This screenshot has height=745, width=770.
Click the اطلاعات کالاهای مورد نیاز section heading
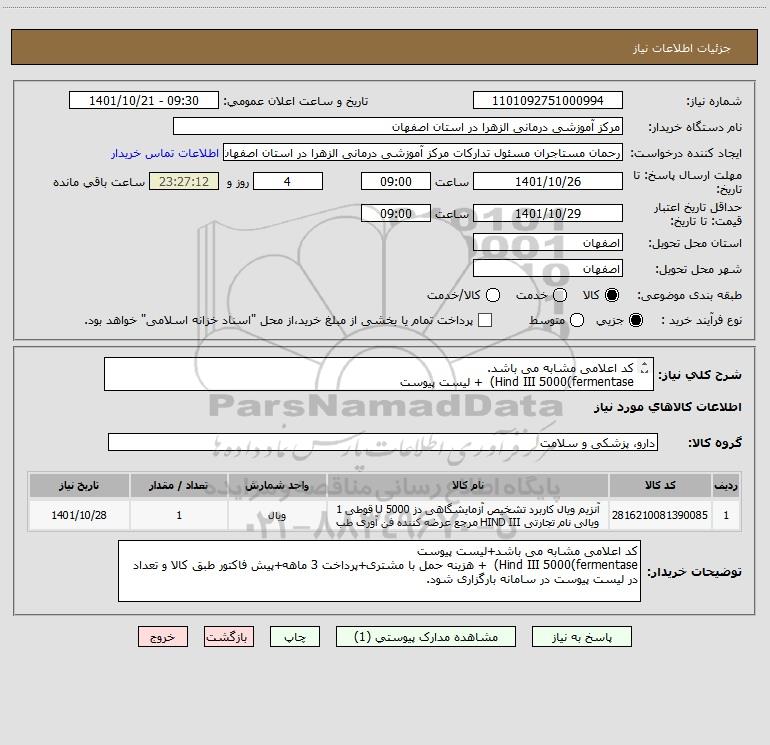coord(668,407)
